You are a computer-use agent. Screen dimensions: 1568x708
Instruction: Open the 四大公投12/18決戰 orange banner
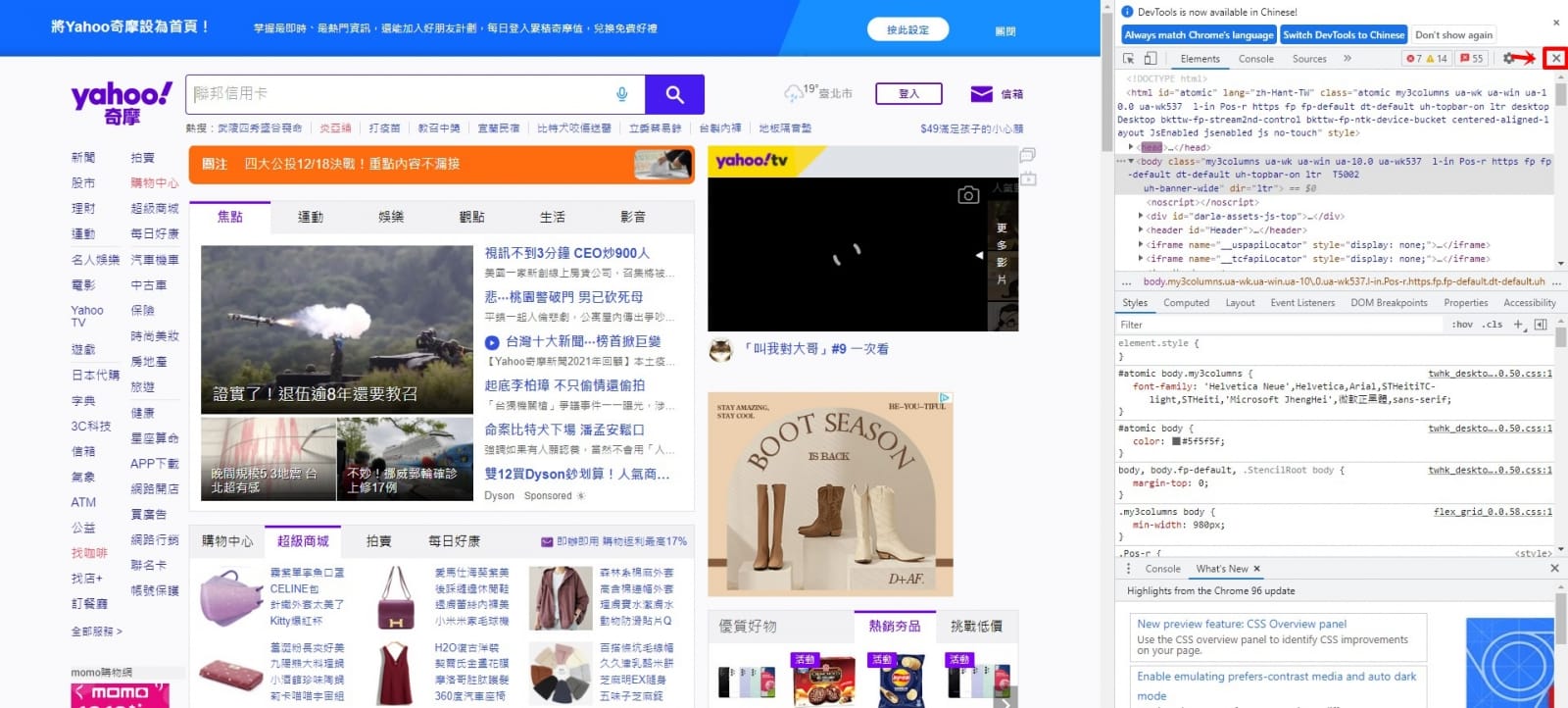pos(442,164)
